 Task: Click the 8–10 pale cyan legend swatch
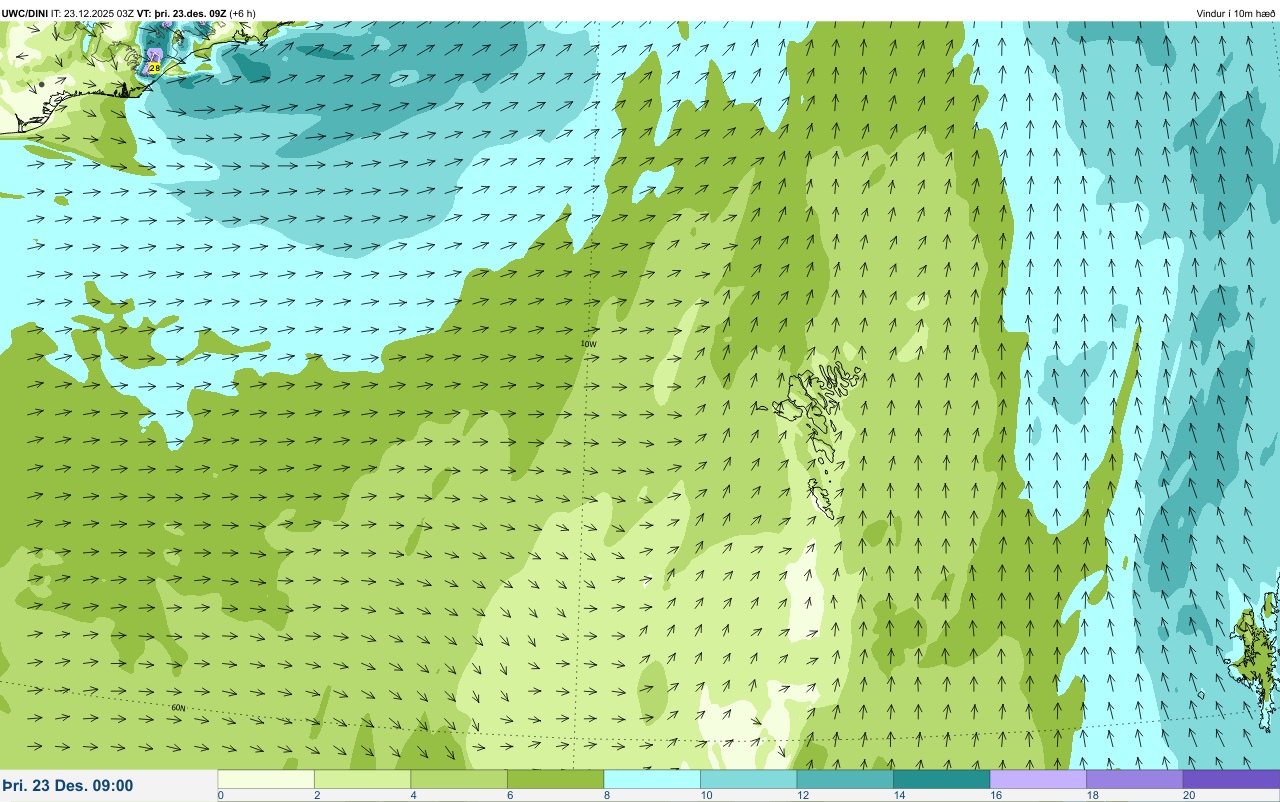click(x=652, y=778)
